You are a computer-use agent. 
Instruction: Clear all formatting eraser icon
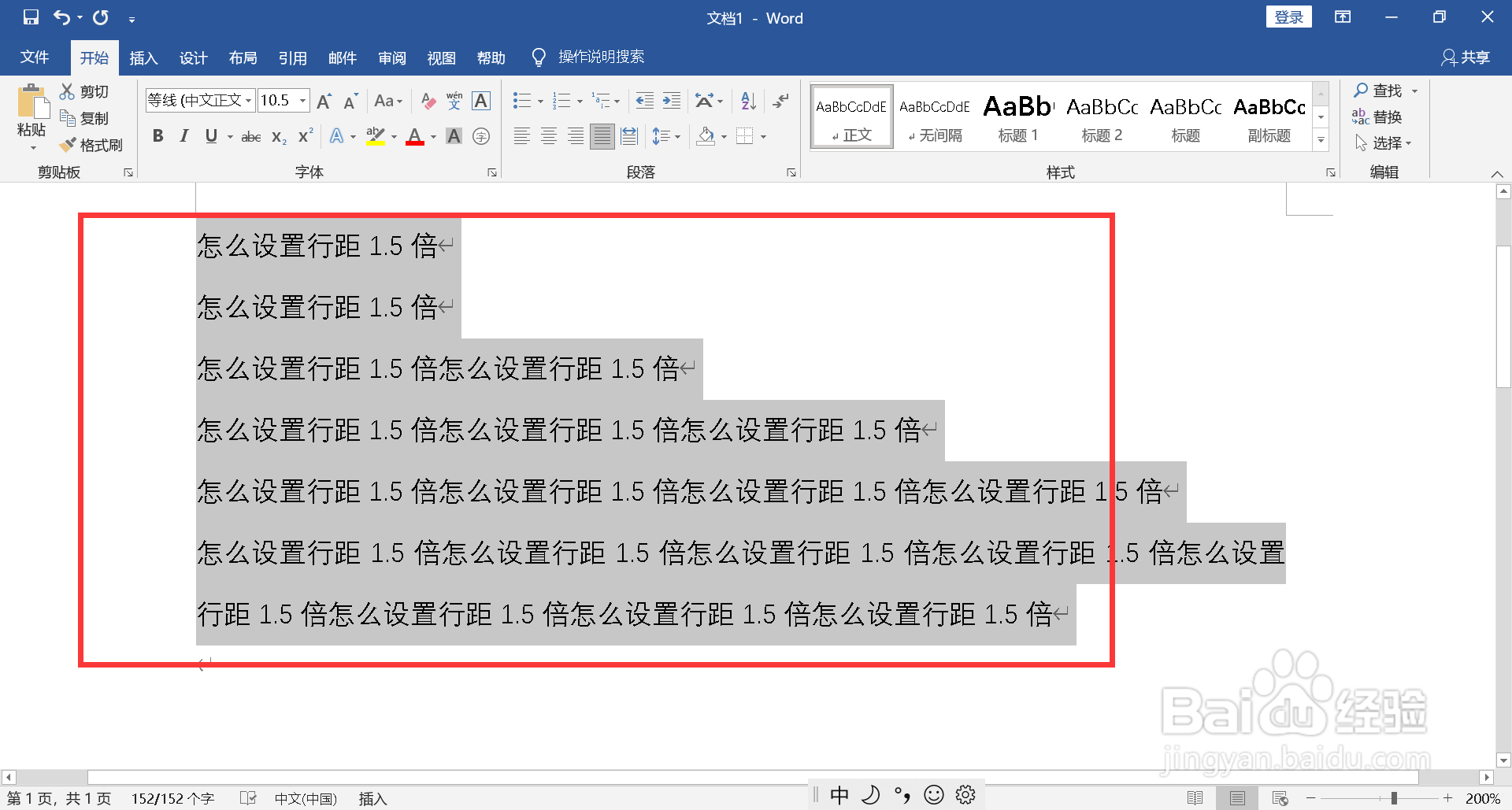428,101
